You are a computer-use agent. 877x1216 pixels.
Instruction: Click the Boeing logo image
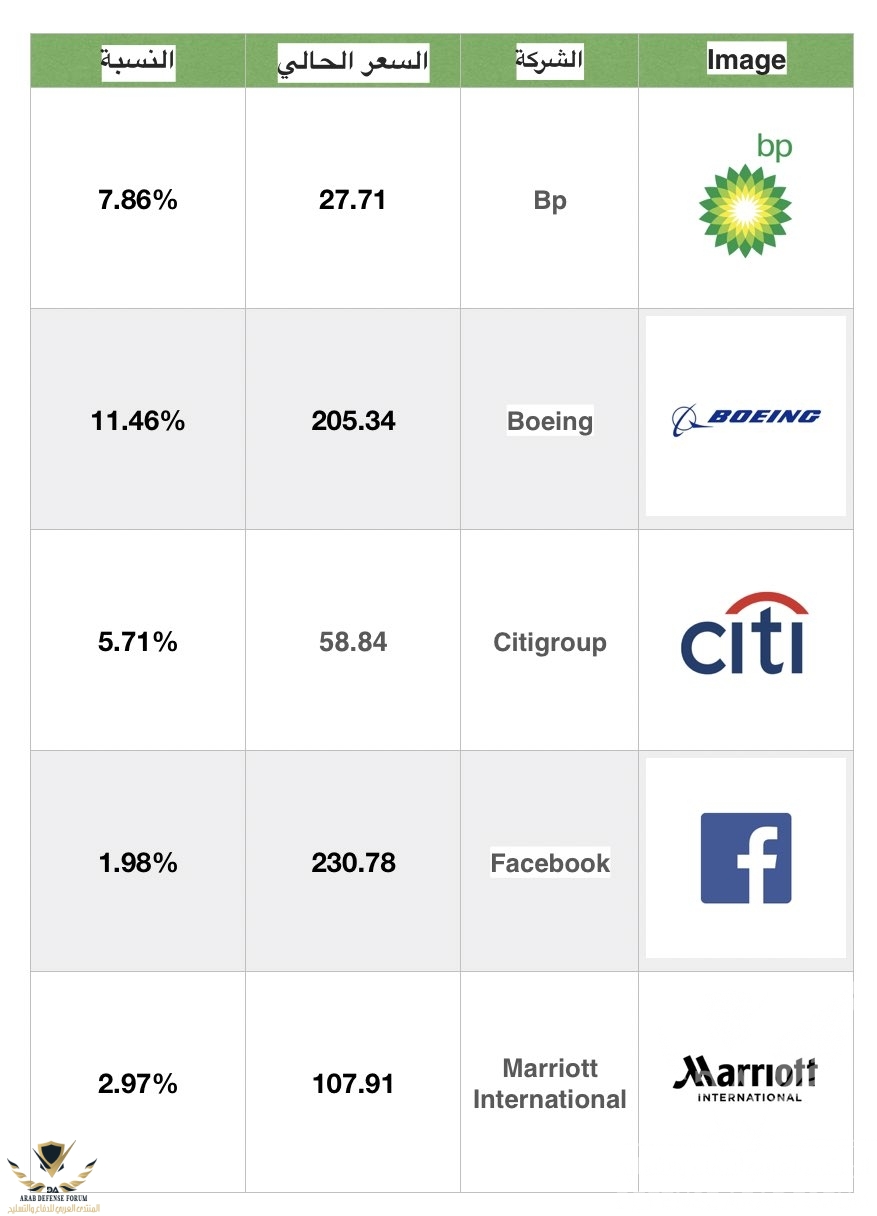[746, 416]
